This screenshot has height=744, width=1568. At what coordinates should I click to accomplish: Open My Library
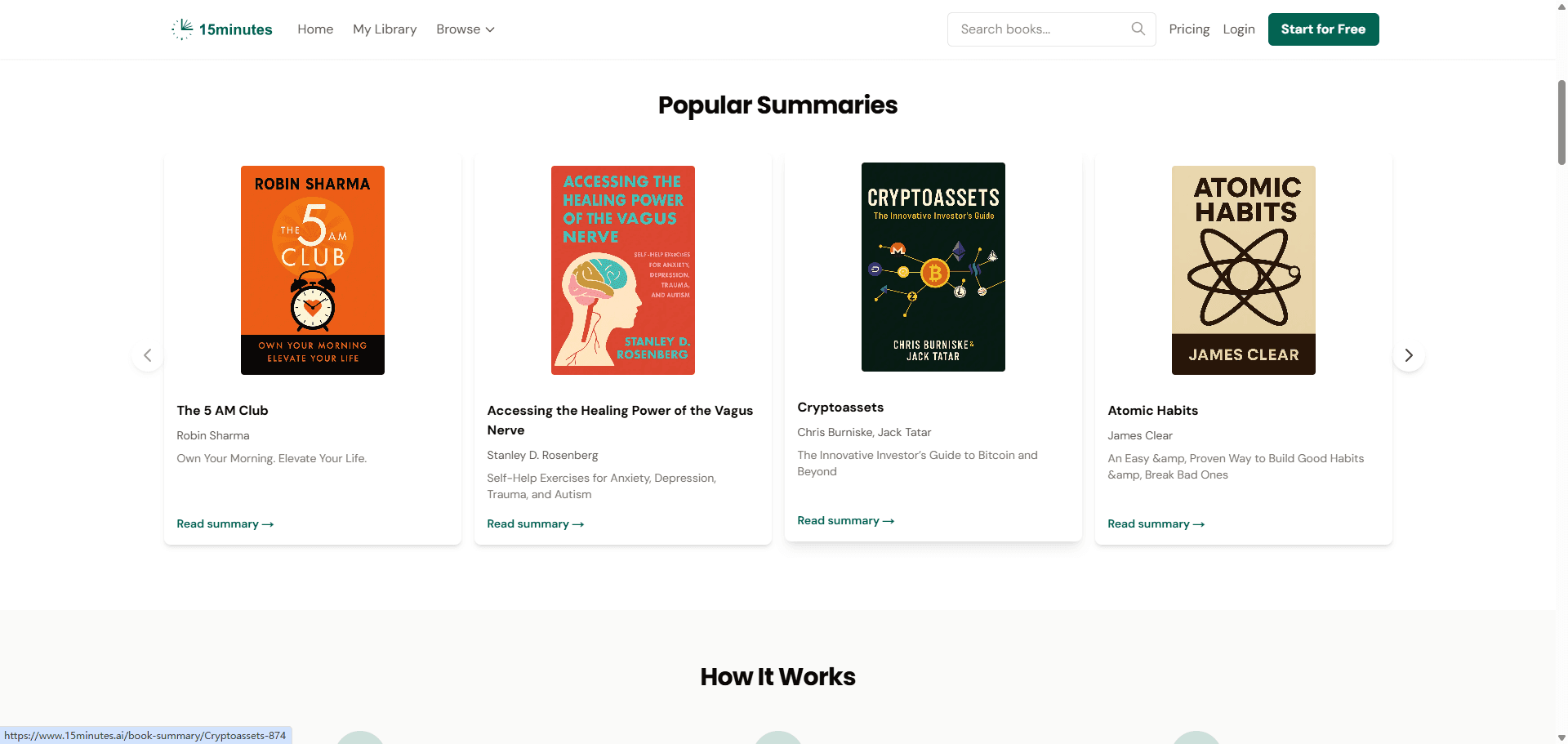click(385, 29)
